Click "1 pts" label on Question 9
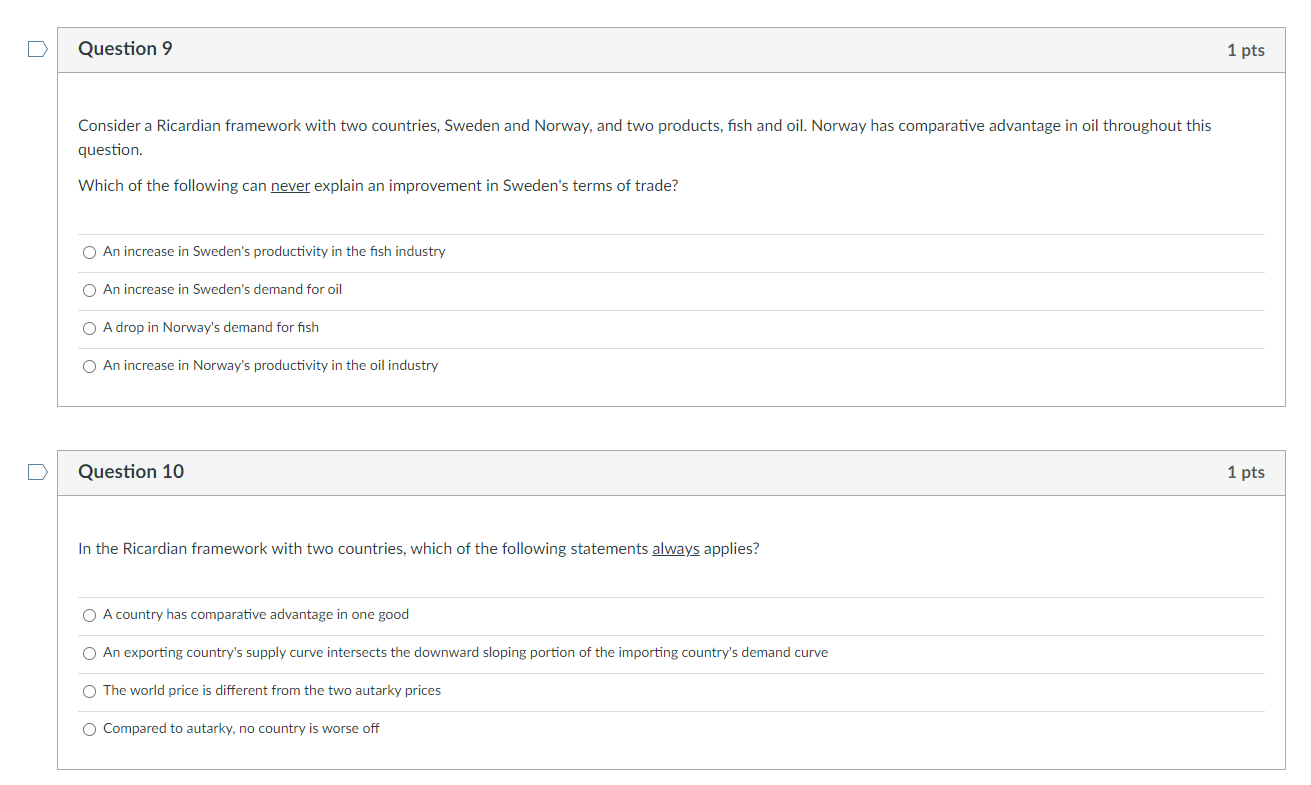Screen dimensions: 1311x785 pyautogui.click(x=1246, y=49)
